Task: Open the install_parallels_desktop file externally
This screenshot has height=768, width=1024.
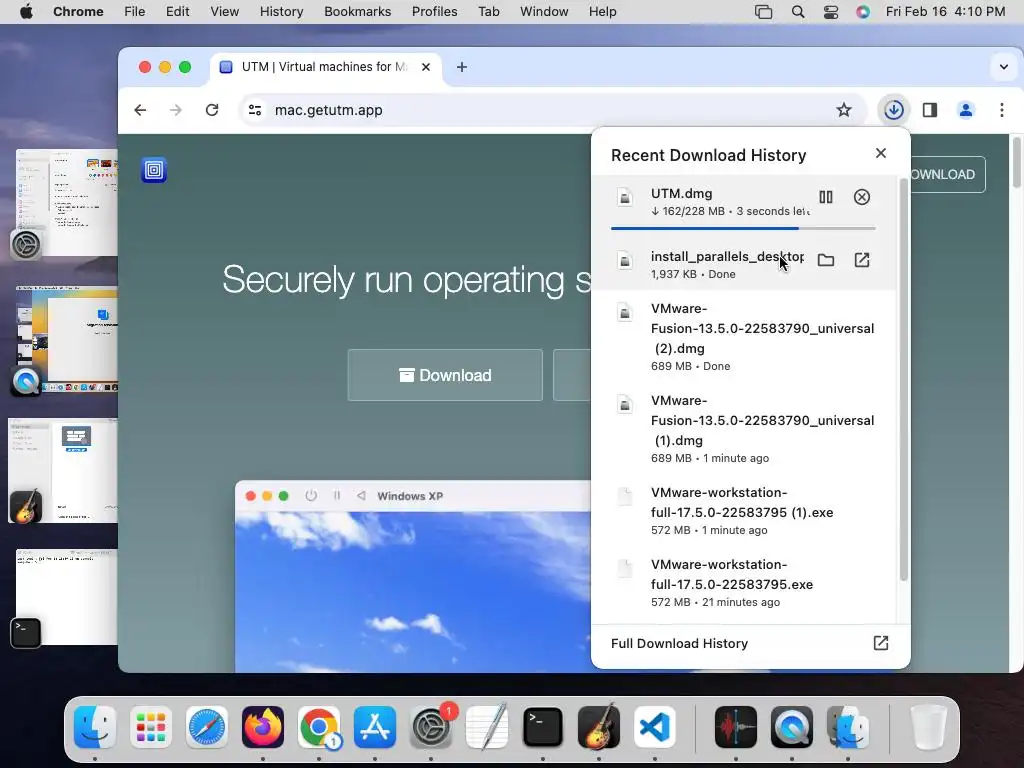Action: (861, 260)
